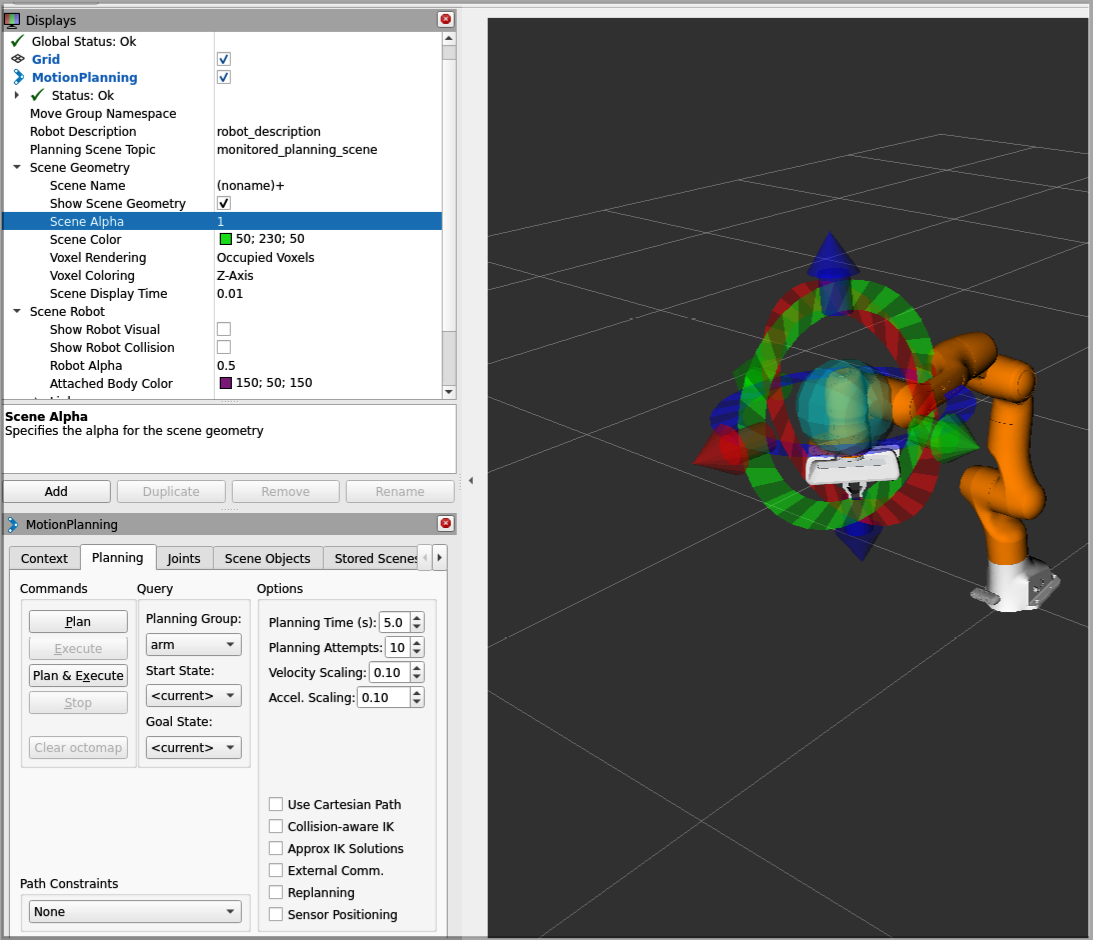The width and height of the screenshot is (1093, 940).
Task: Click the Grid display icon
Action: point(18,59)
